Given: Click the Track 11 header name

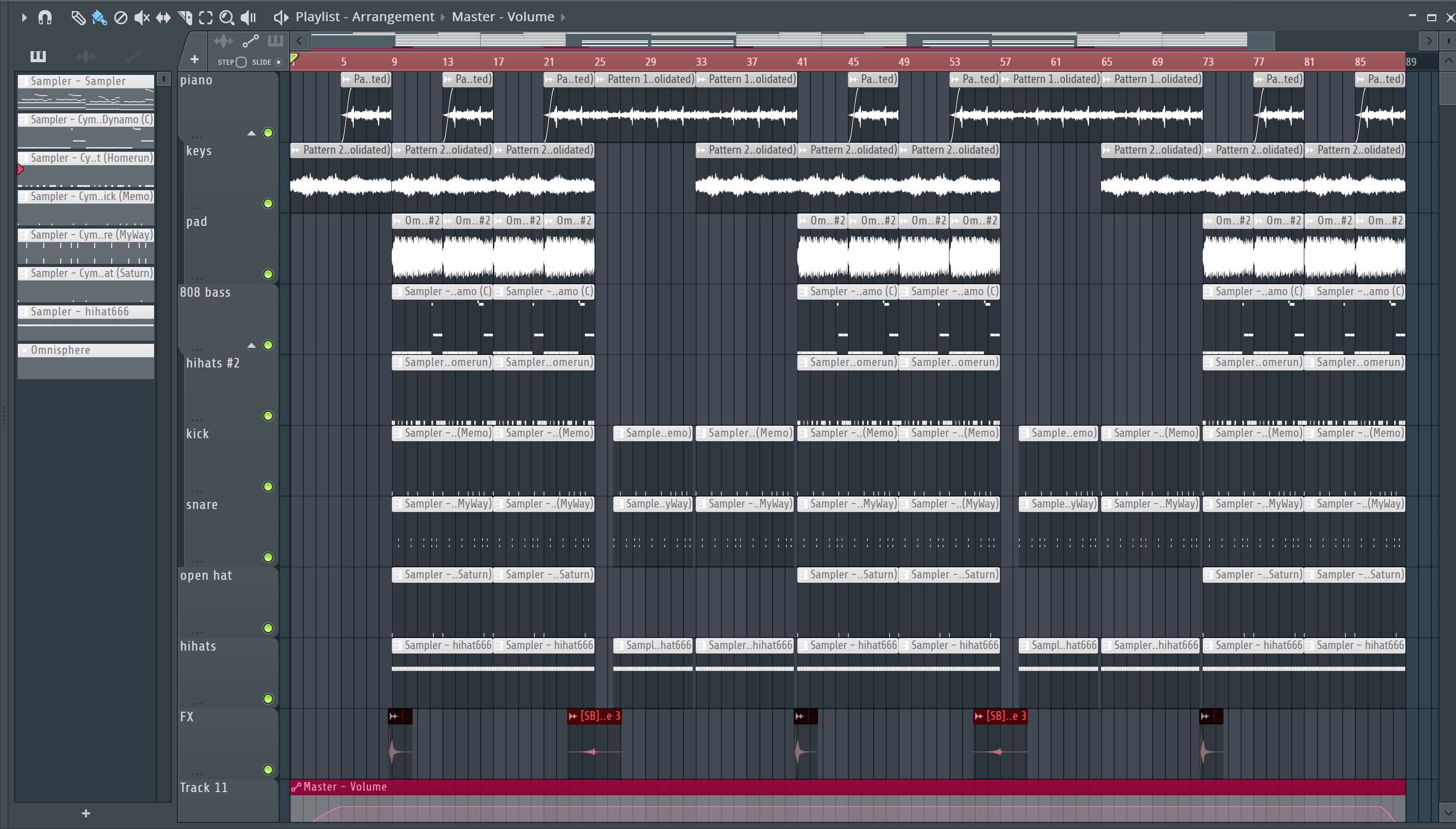Looking at the screenshot, I should click(203, 788).
